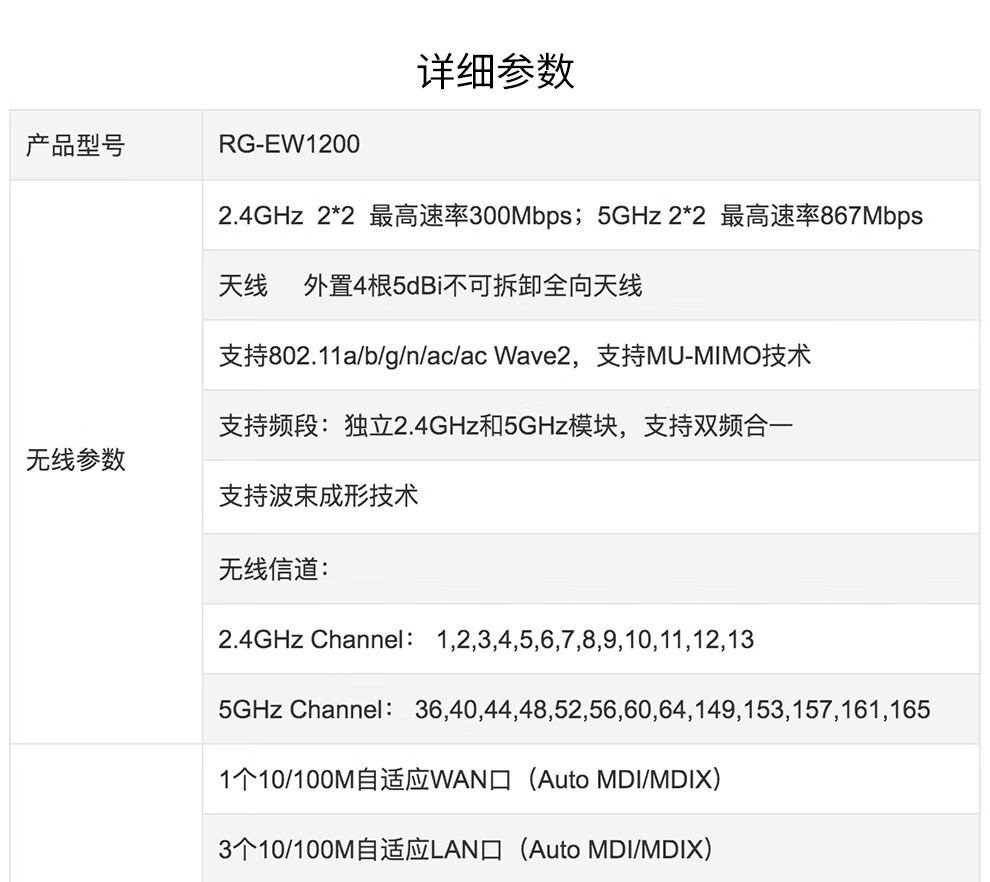Click the 详细参数 heading

point(495,72)
